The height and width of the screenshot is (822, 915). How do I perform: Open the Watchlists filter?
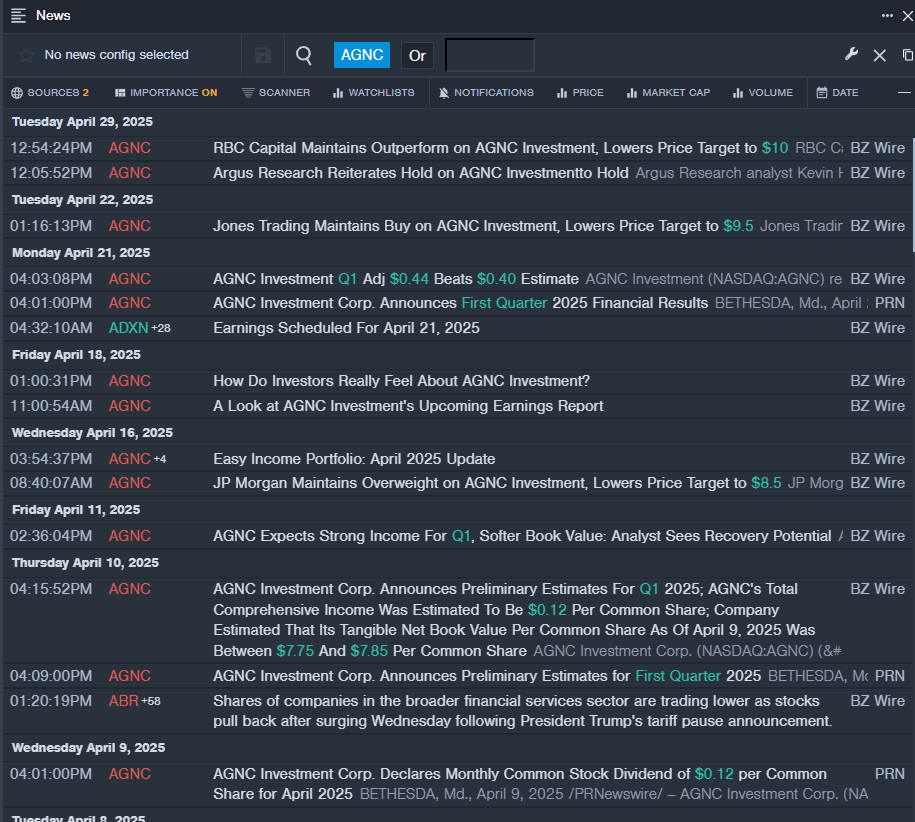[373, 93]
